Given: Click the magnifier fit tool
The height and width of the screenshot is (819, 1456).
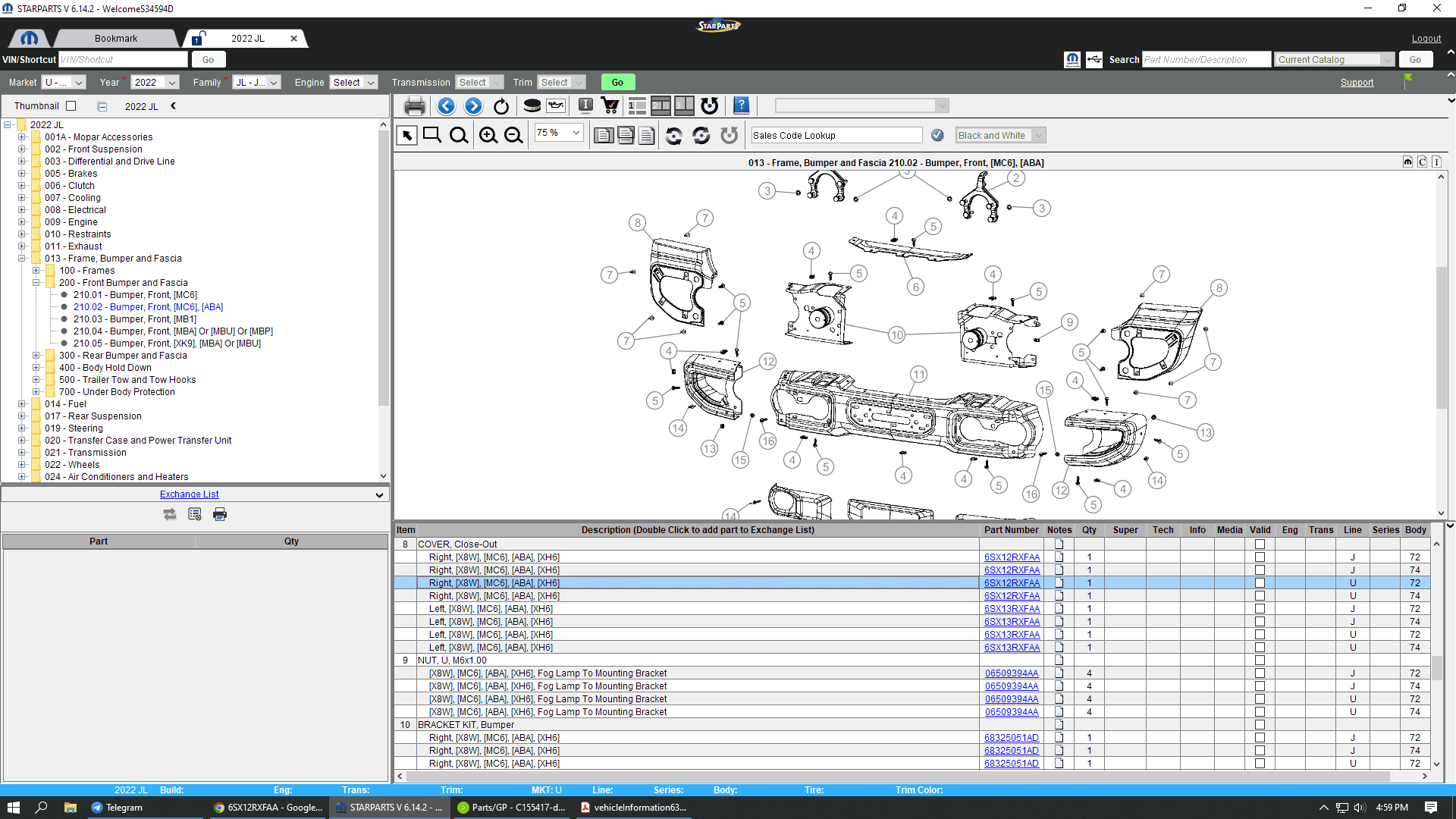Looking at the screenshot, I should pos(459,136).
